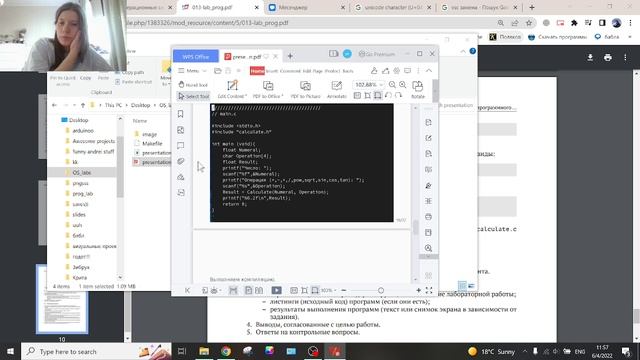Switch to the Page ribbon tab
The width and height of the screenshot is (640, 360).
(x=318, y=71)
